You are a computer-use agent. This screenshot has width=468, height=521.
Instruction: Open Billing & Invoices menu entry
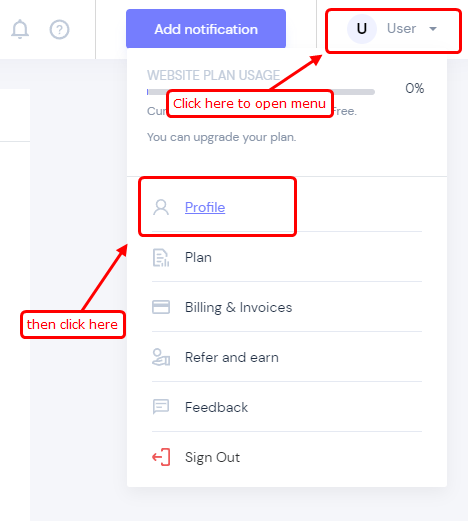coord(287,307)
